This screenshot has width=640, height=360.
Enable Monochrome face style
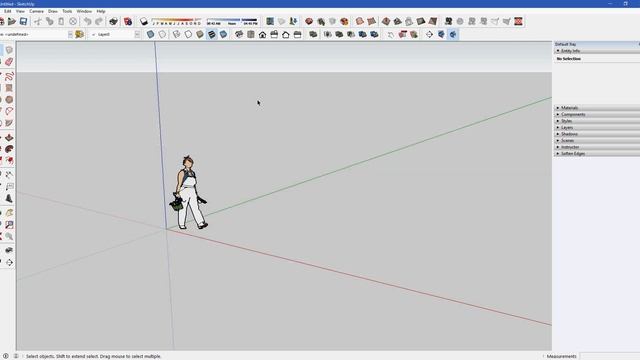click(223, 35)
